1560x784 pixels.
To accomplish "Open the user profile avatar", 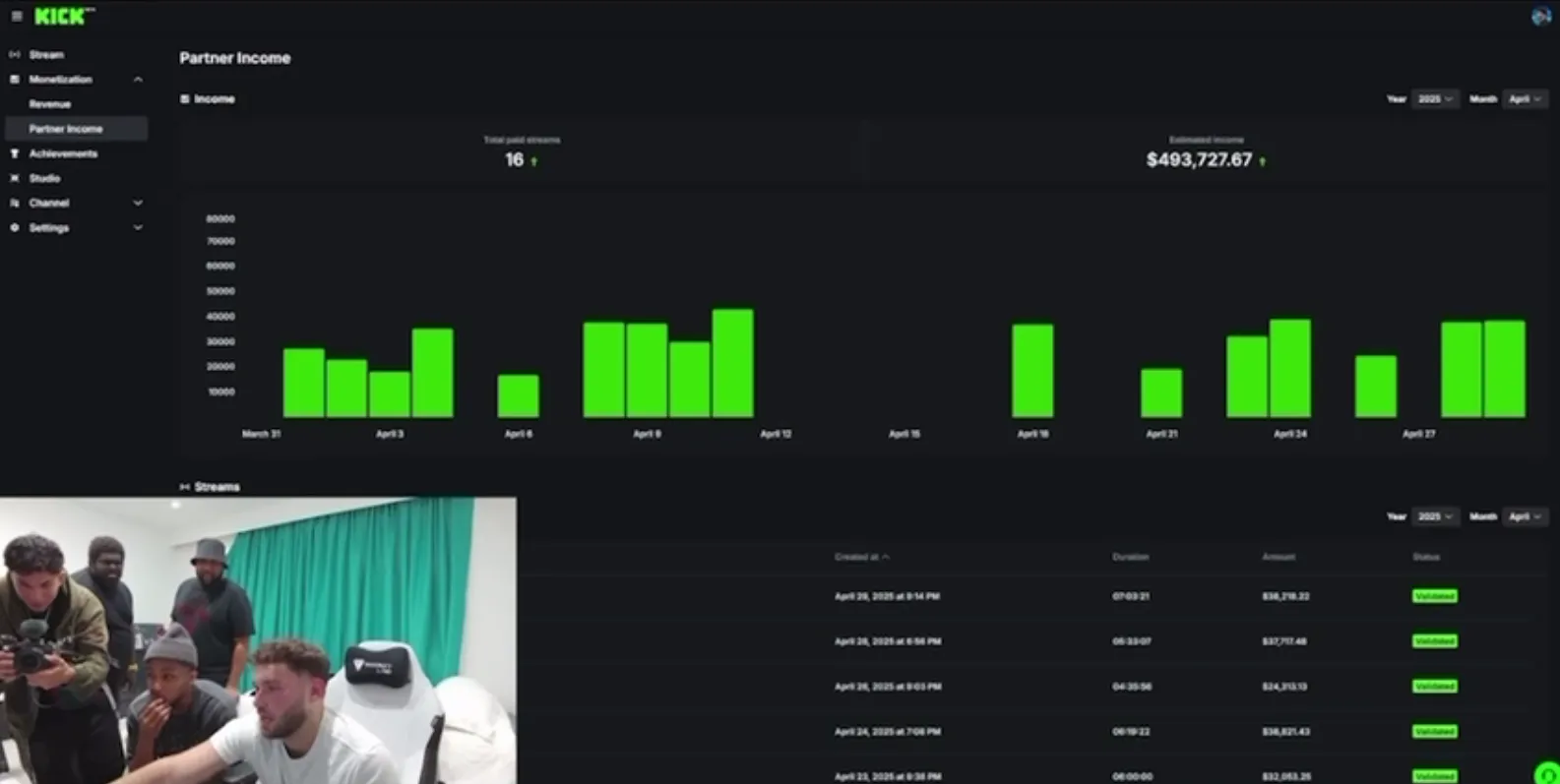I will pyautogui.click(x=1540, y=16).
